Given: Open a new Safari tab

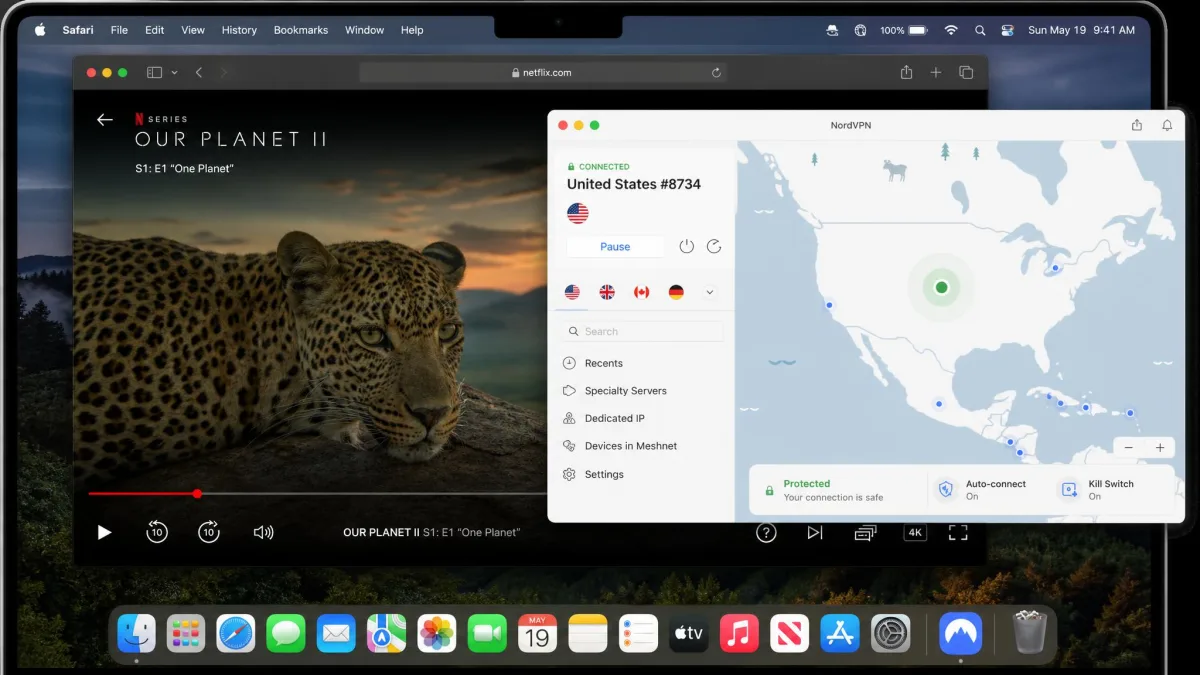Looking at the screenshot, I should [x=936, y=72].
